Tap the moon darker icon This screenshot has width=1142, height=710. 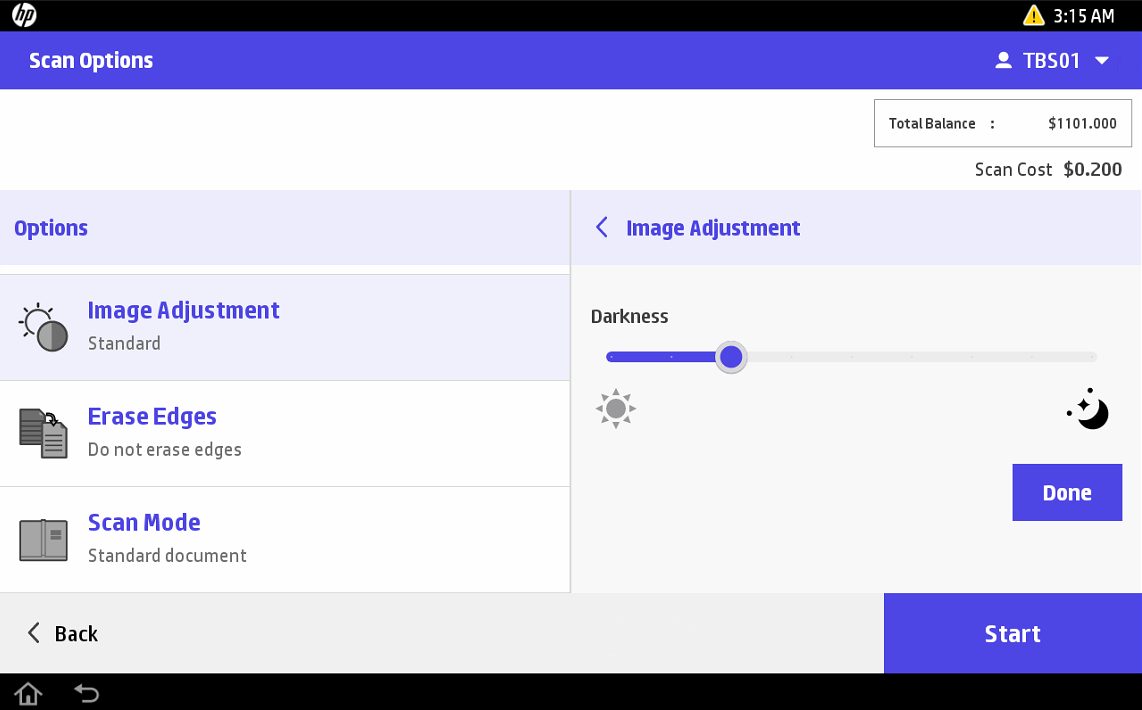tap(1089, 409)
